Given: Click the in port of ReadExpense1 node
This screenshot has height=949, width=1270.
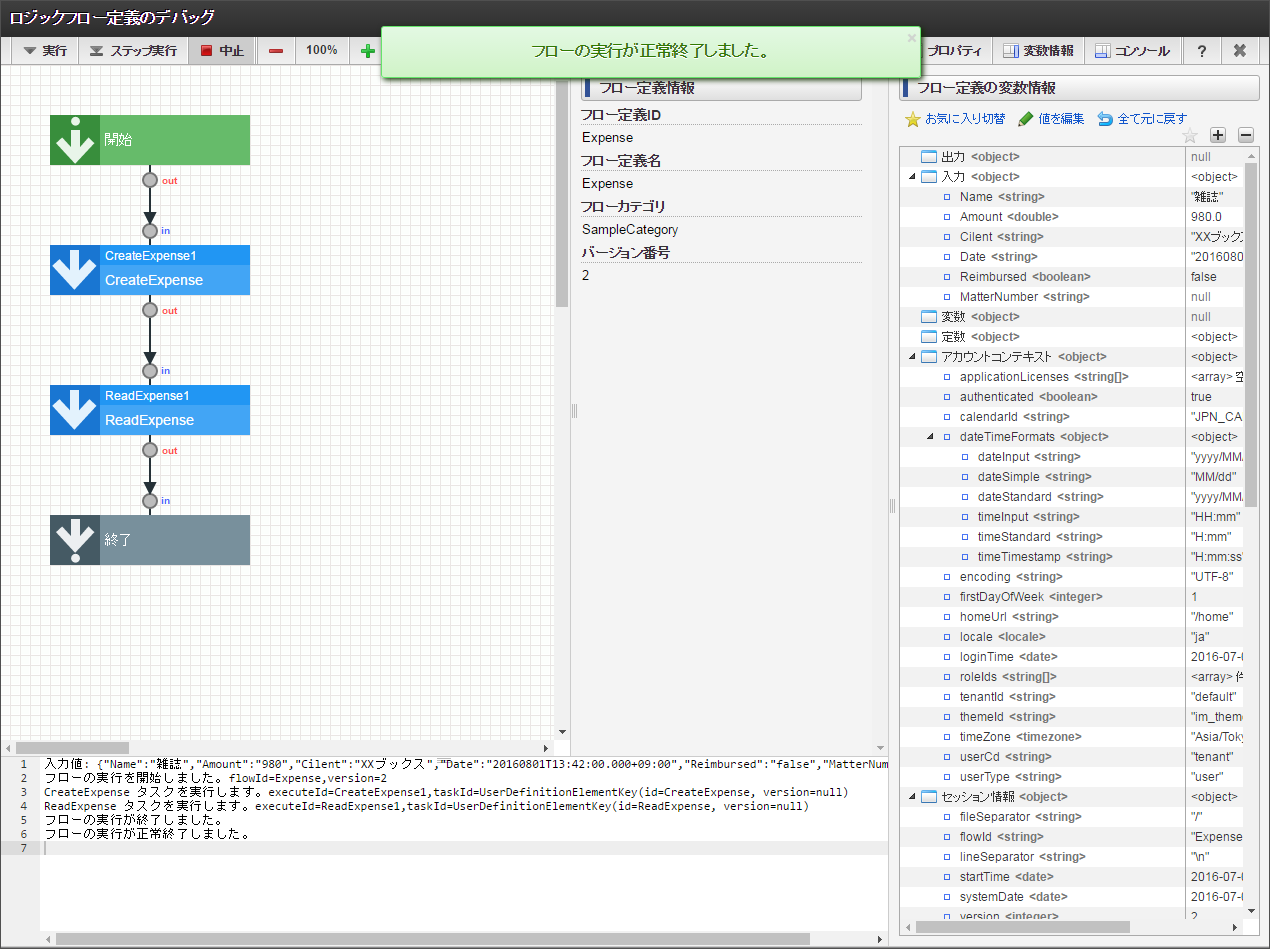Looking at the screenshot, I should [150, 371].
